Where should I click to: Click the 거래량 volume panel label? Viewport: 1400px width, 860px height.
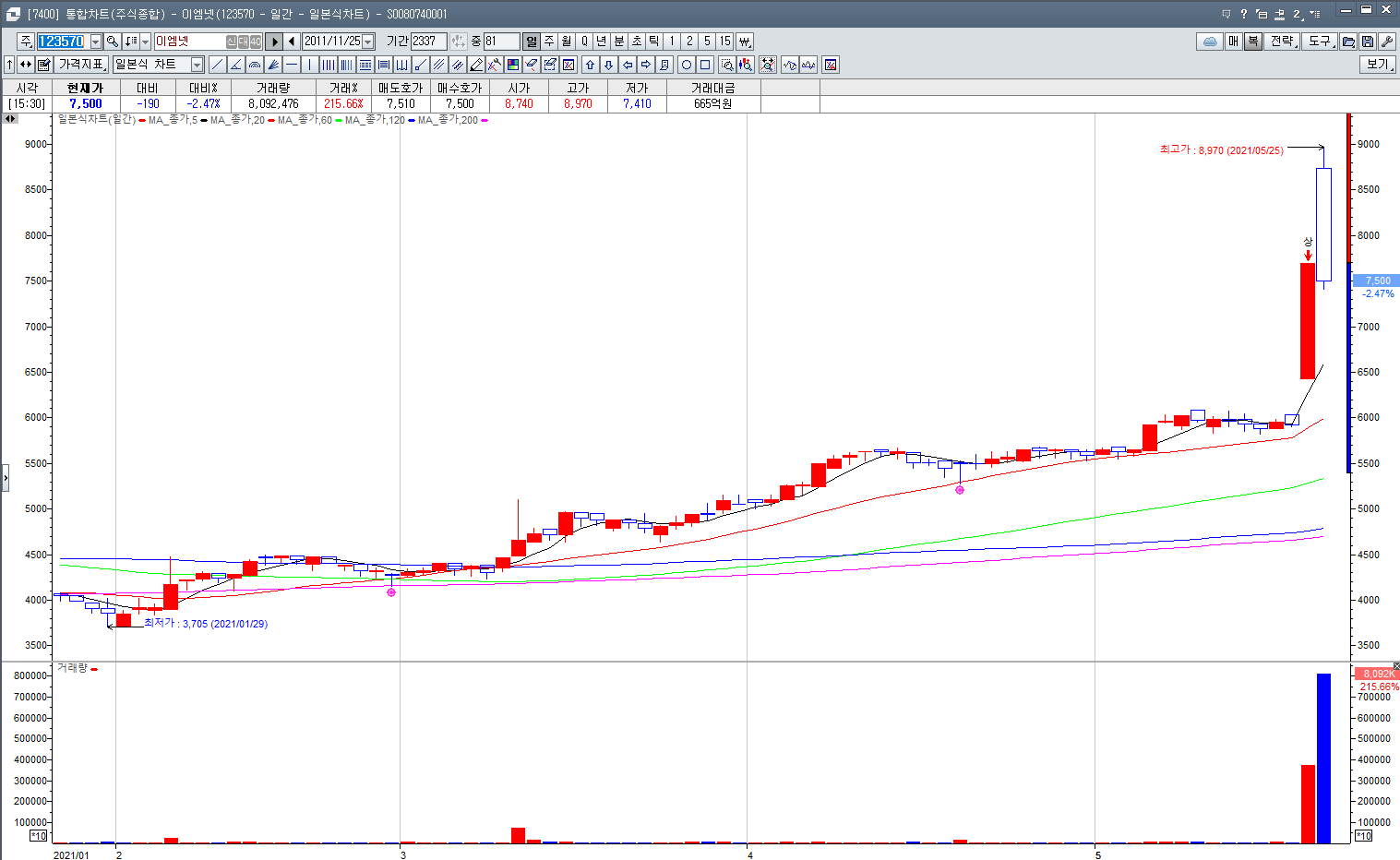72,667
